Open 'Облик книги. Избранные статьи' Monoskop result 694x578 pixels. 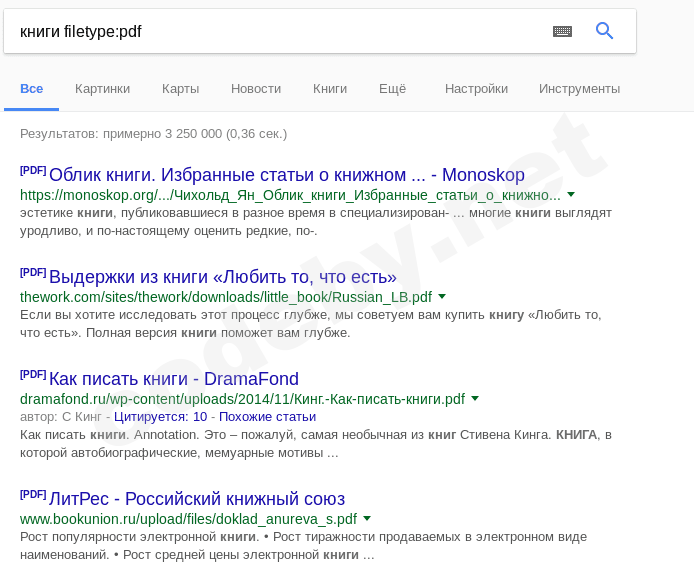click(x=286, y=174)
